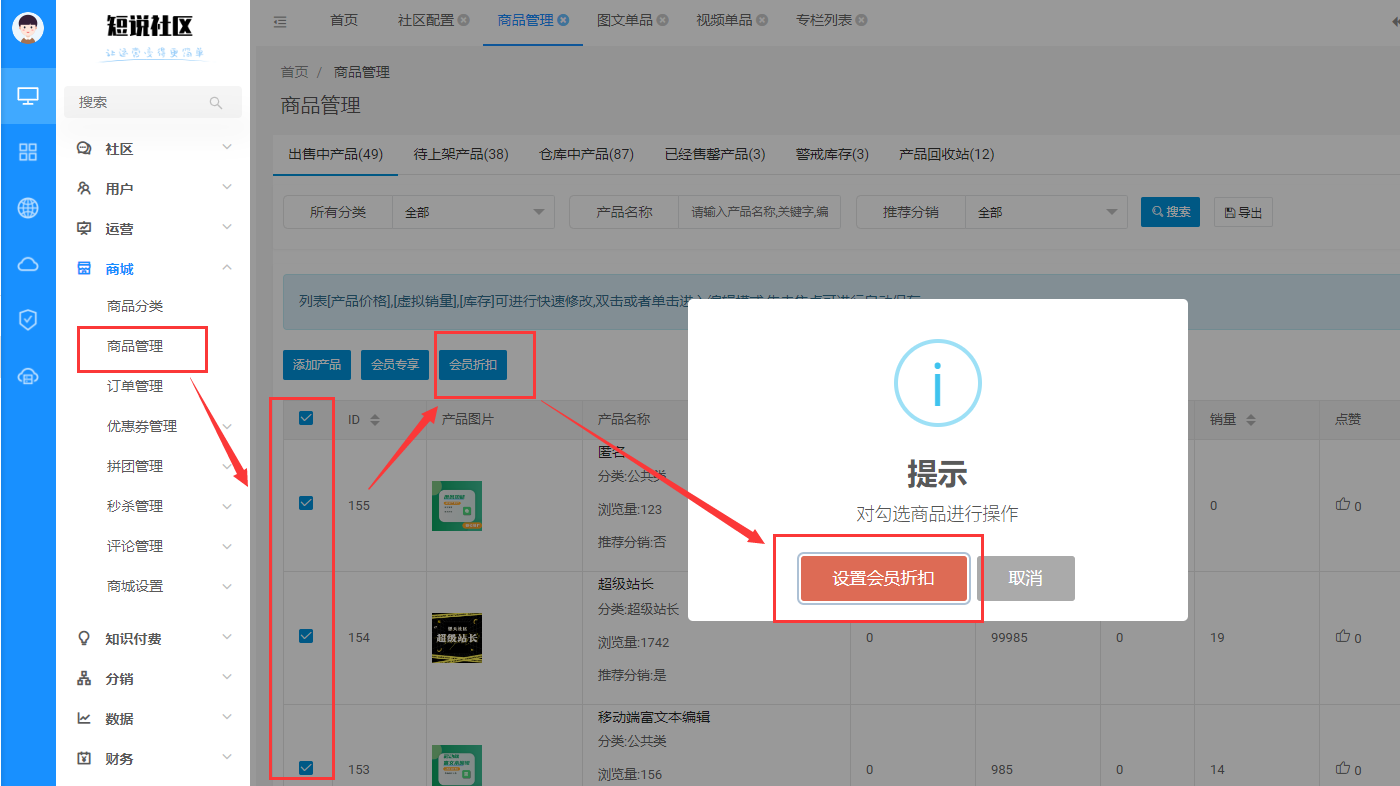The width and height of the screenshot is (1400, 786).
Task: Switch to the 仓库中产品(87) tab
Action: point(586,154)
